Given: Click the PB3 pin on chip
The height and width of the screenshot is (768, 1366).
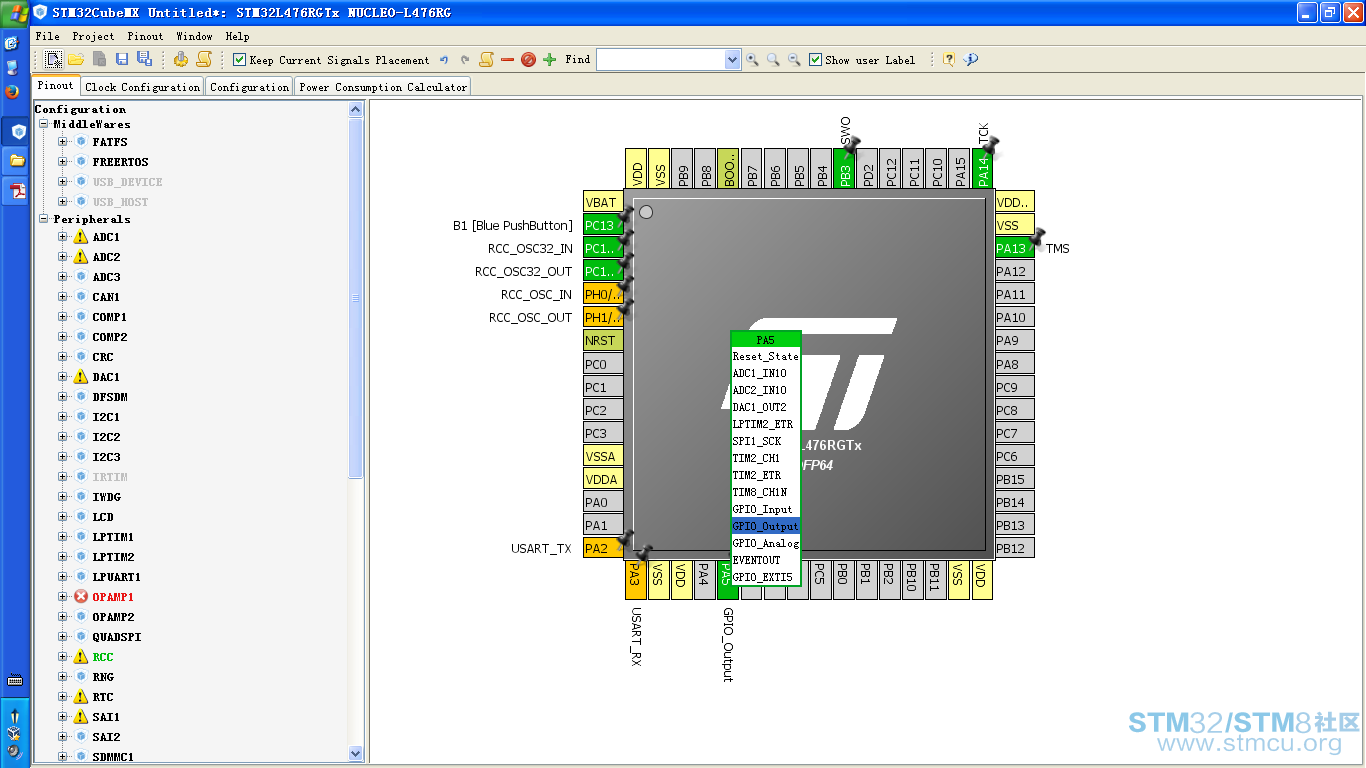Looking at the screenshot, I should [845, 168].
